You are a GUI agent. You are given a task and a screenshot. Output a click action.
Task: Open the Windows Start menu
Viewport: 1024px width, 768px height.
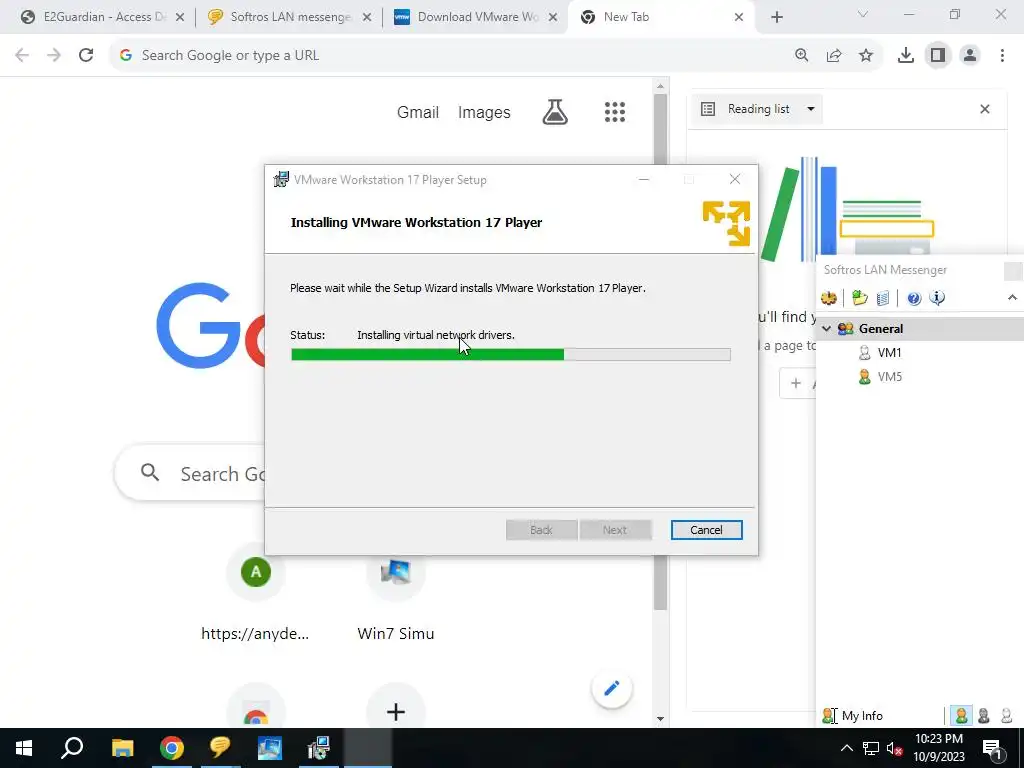coord(24,748)
